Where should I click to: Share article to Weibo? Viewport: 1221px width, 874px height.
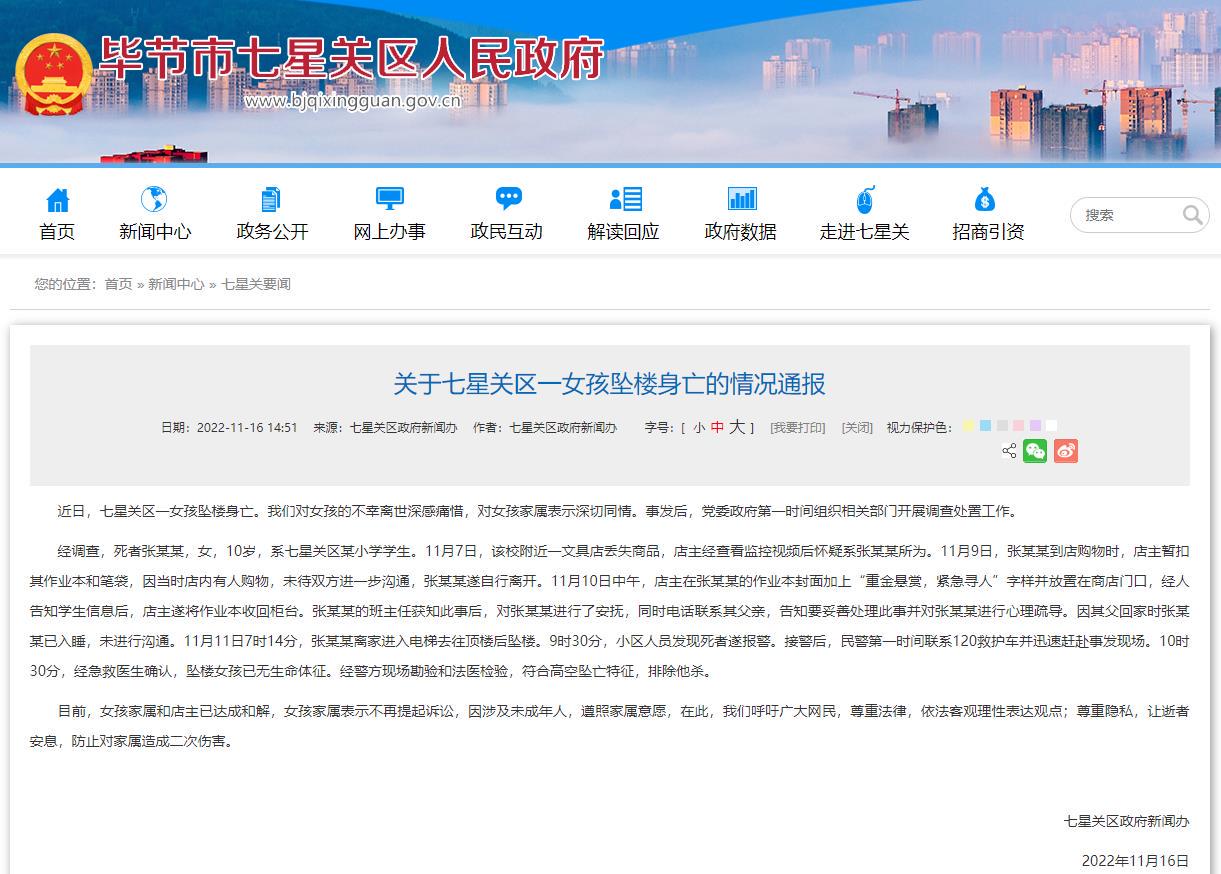click(1065, 451)
